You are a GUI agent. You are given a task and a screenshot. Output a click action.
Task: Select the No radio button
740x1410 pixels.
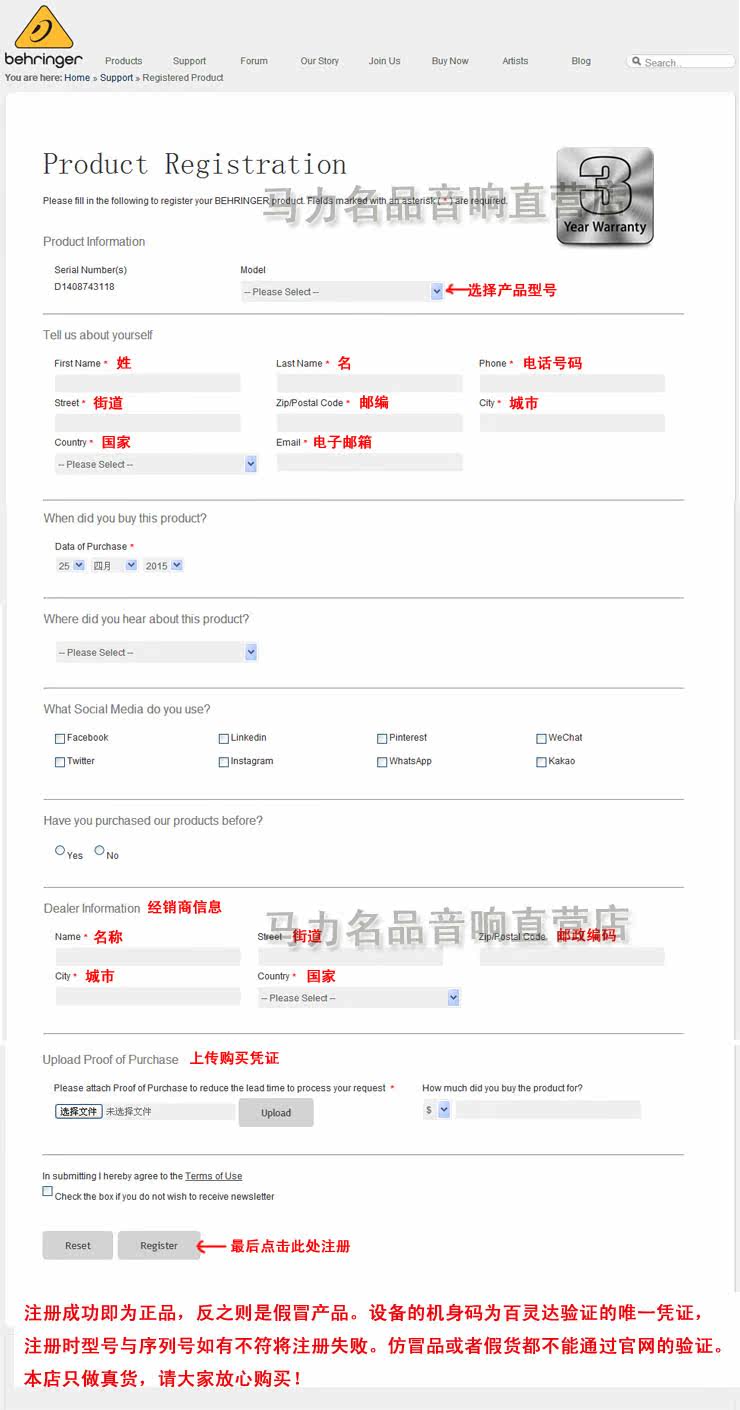coord(99,850)
